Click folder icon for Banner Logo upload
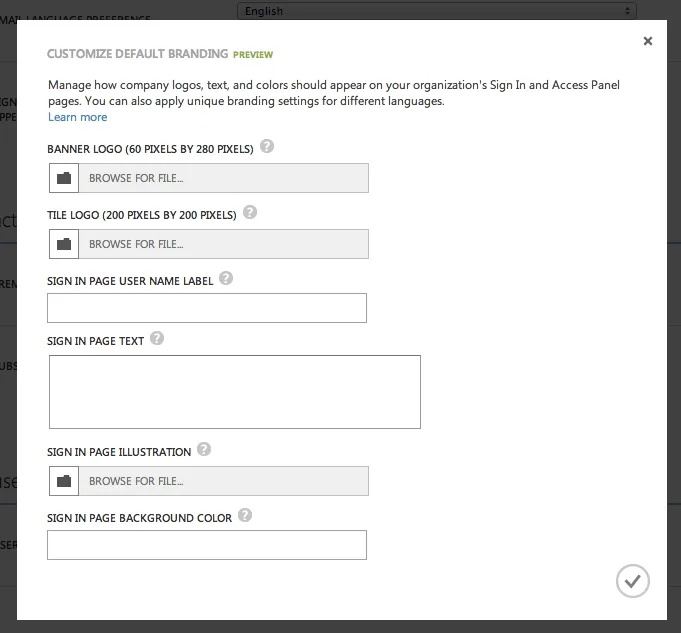This screenshot has height=633, width=681. [64, 178]
